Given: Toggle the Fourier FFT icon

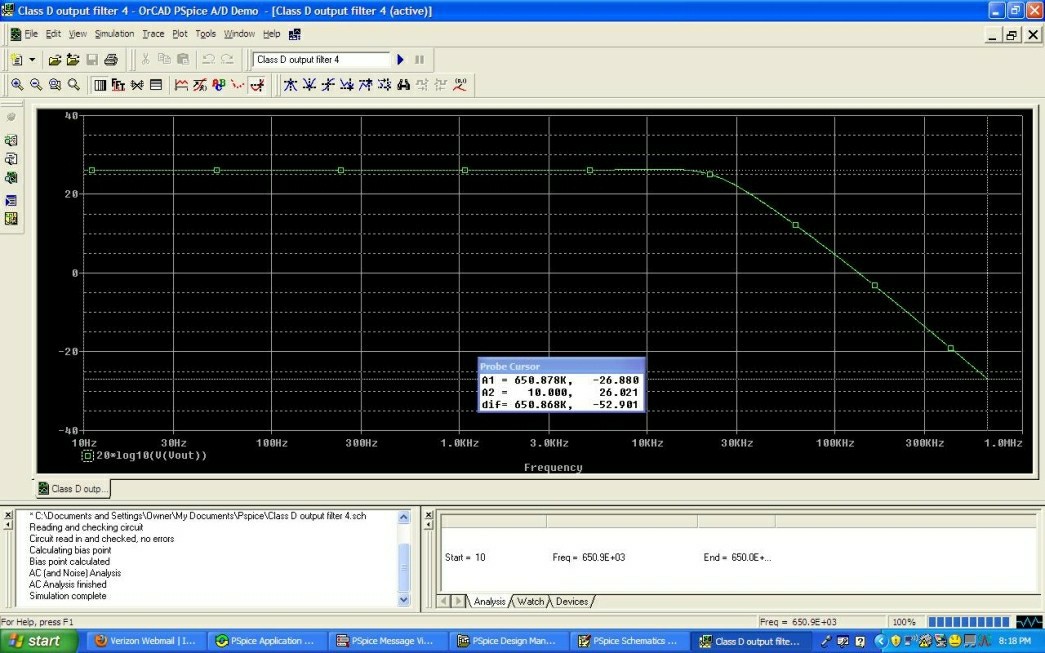Looking at the screenshot, I should coord(118,85).
